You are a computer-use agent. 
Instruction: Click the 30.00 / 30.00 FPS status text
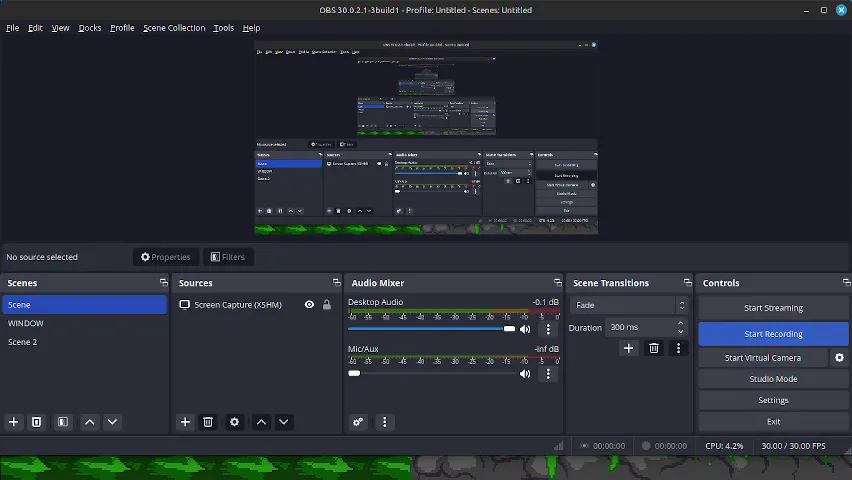(x=793, y=446)
